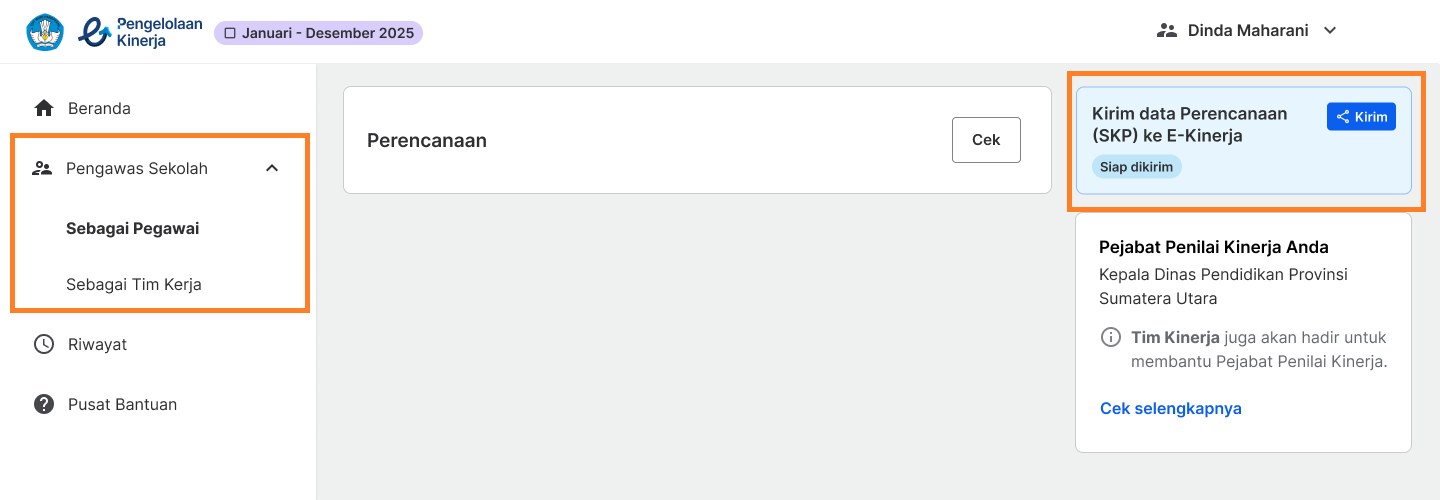Open the Januari - Desember 2025 period selector
The height and width of the screenshot is (500, 1440).
coord(318,33)
